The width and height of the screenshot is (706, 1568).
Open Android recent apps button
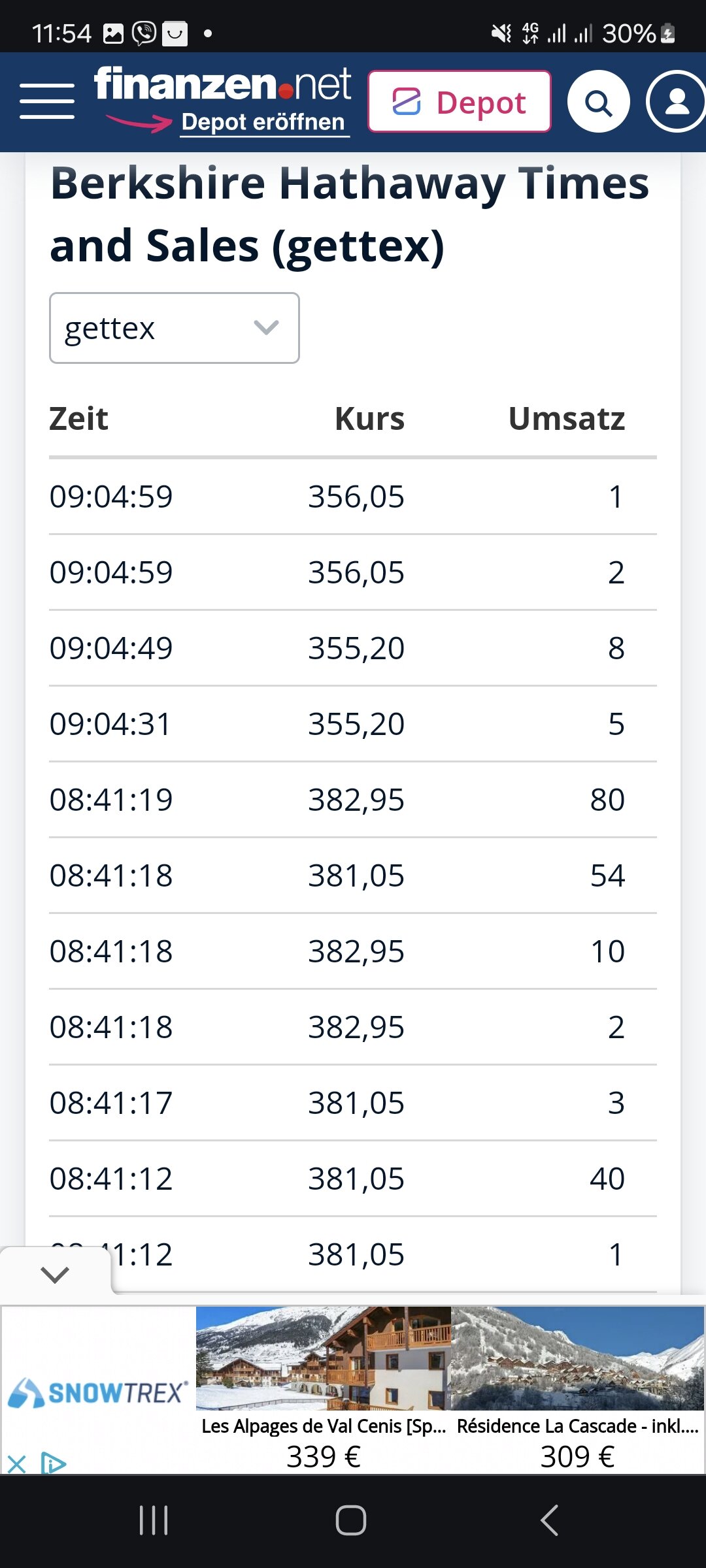tap(154, 1520)
